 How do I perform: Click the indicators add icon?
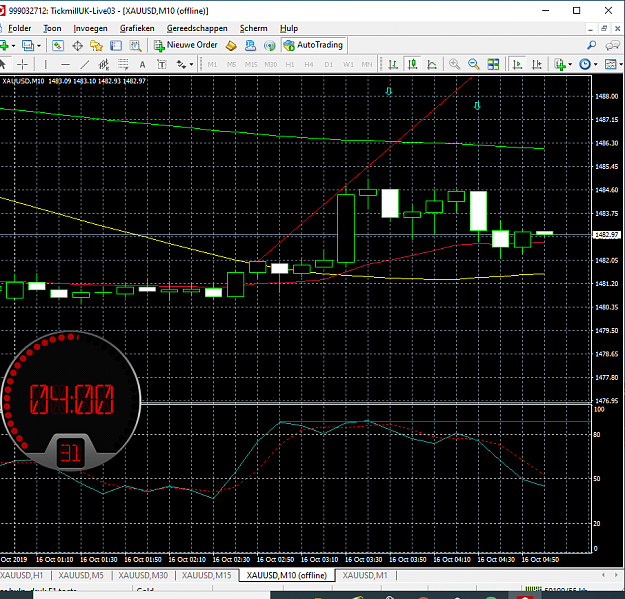(x=560, y=64)
